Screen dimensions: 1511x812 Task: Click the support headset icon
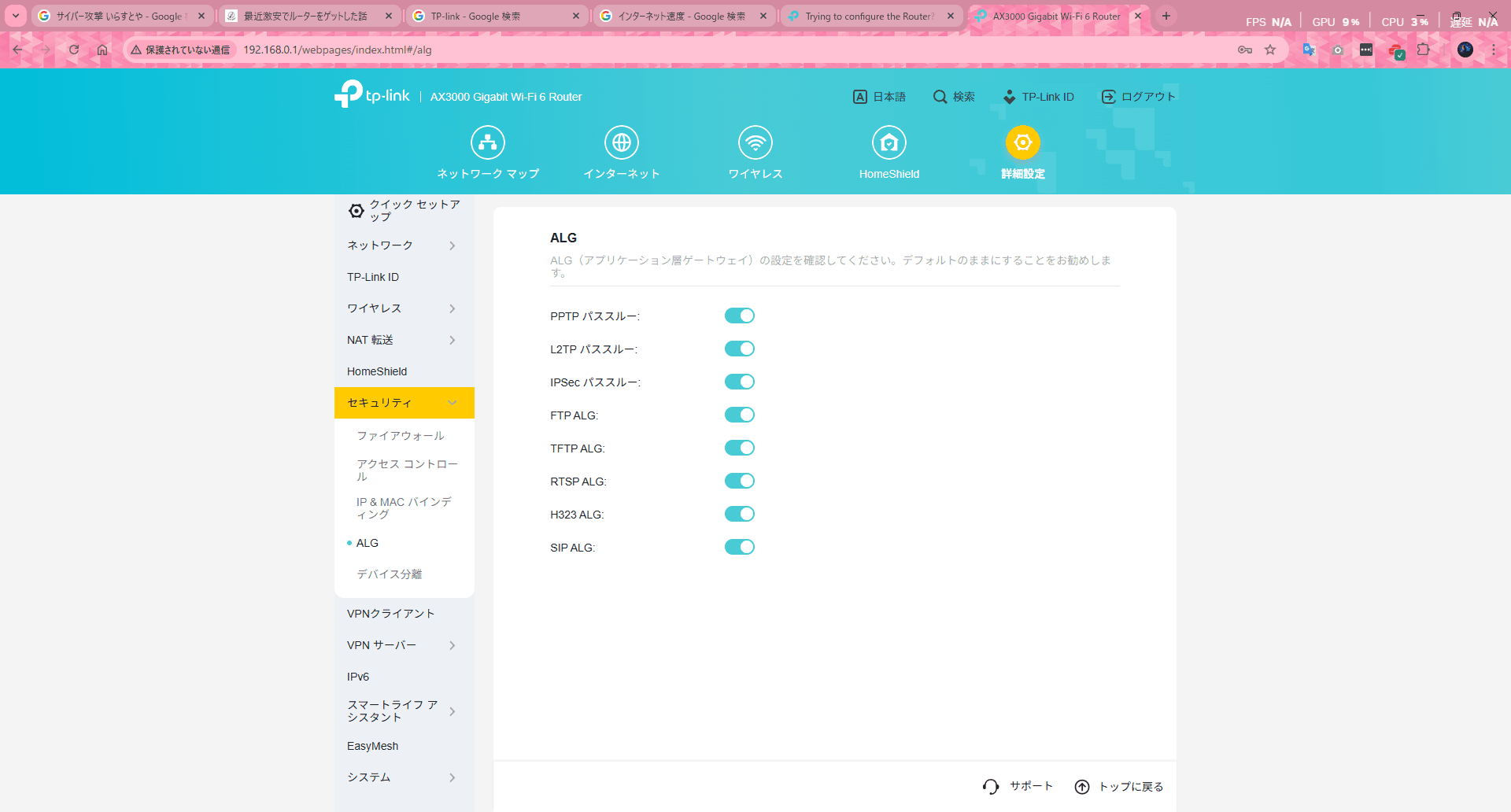pyautogui.click(x=991, y=786)
